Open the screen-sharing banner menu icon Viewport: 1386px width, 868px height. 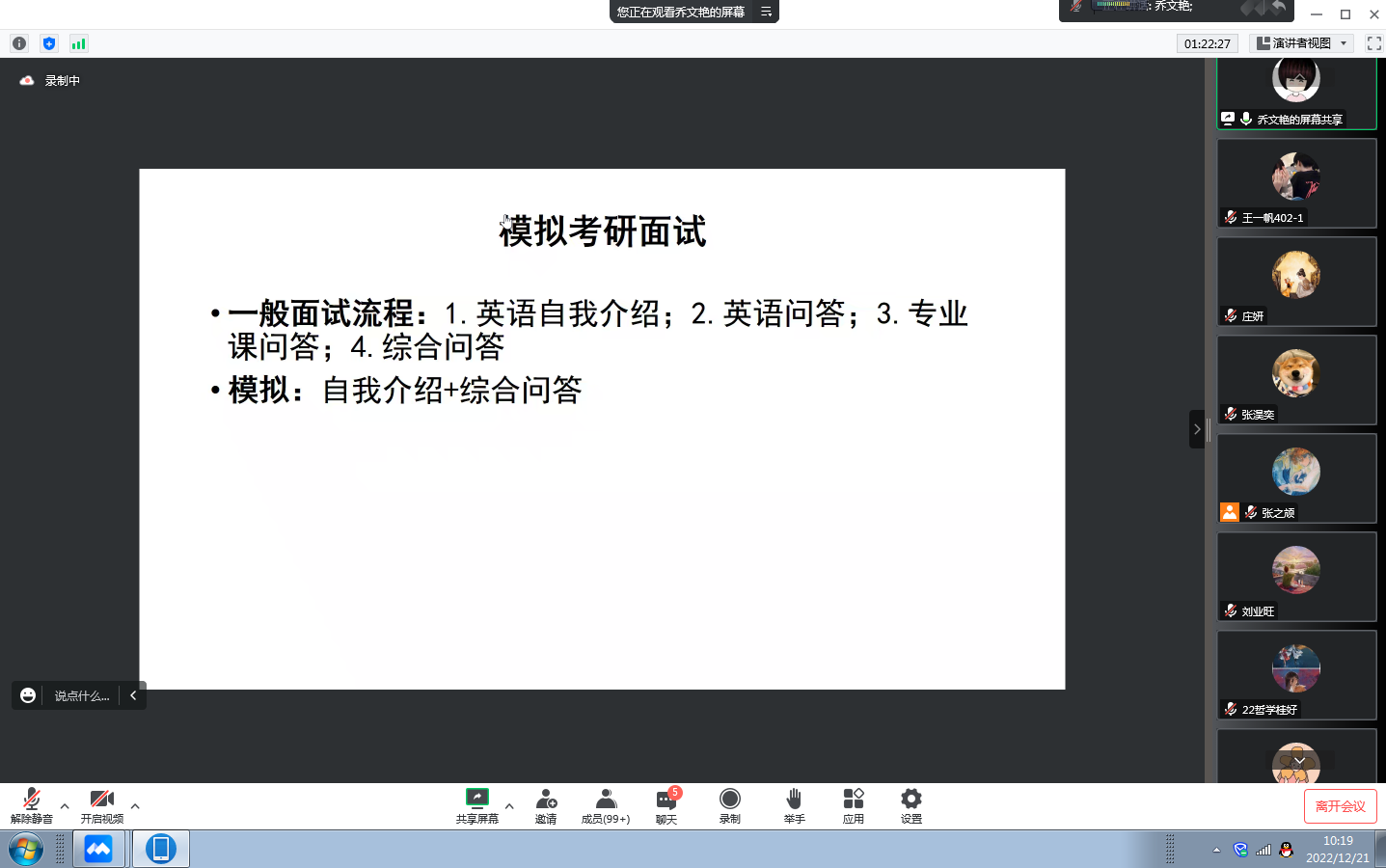(x=766, y=12)
